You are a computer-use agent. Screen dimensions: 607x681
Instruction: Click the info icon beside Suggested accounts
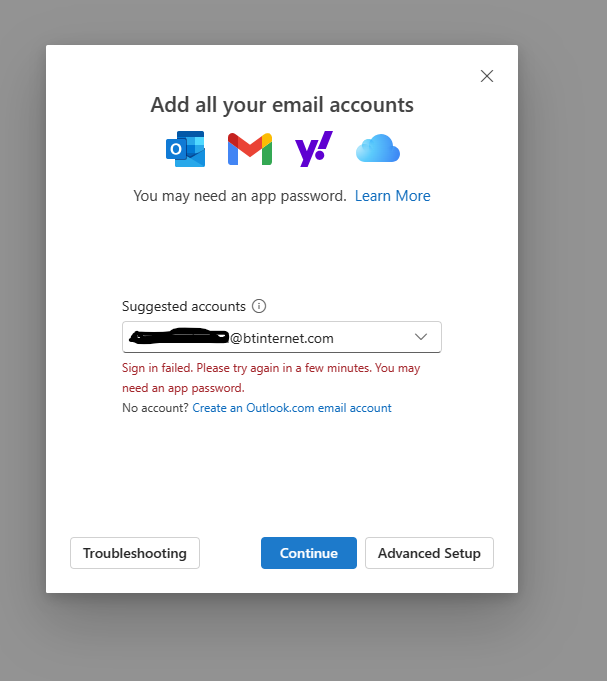(259, 306)
